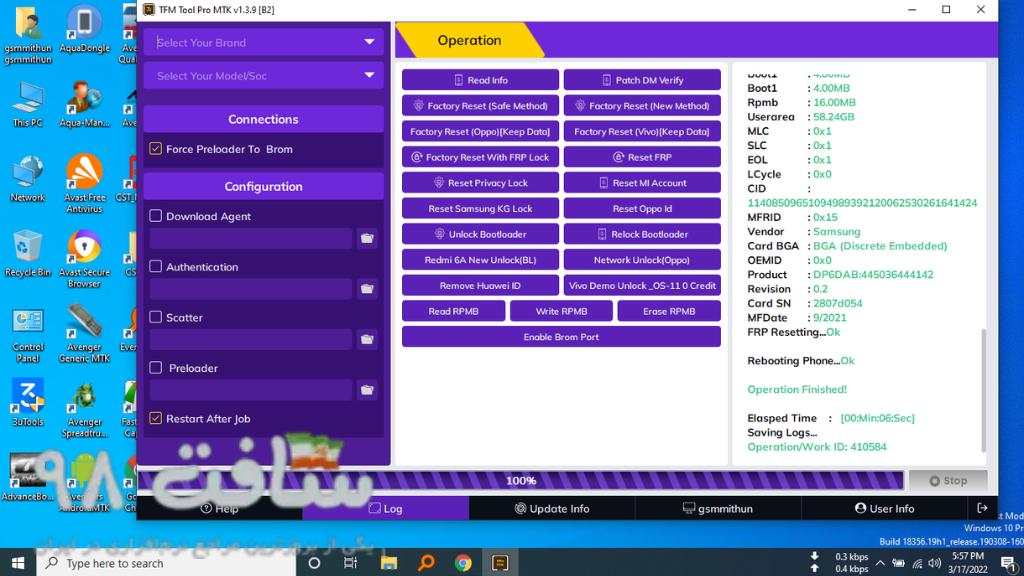Click Reset Samsung KG Lock button
This screenshot has width=1024, height=576.
click(480, 208)
